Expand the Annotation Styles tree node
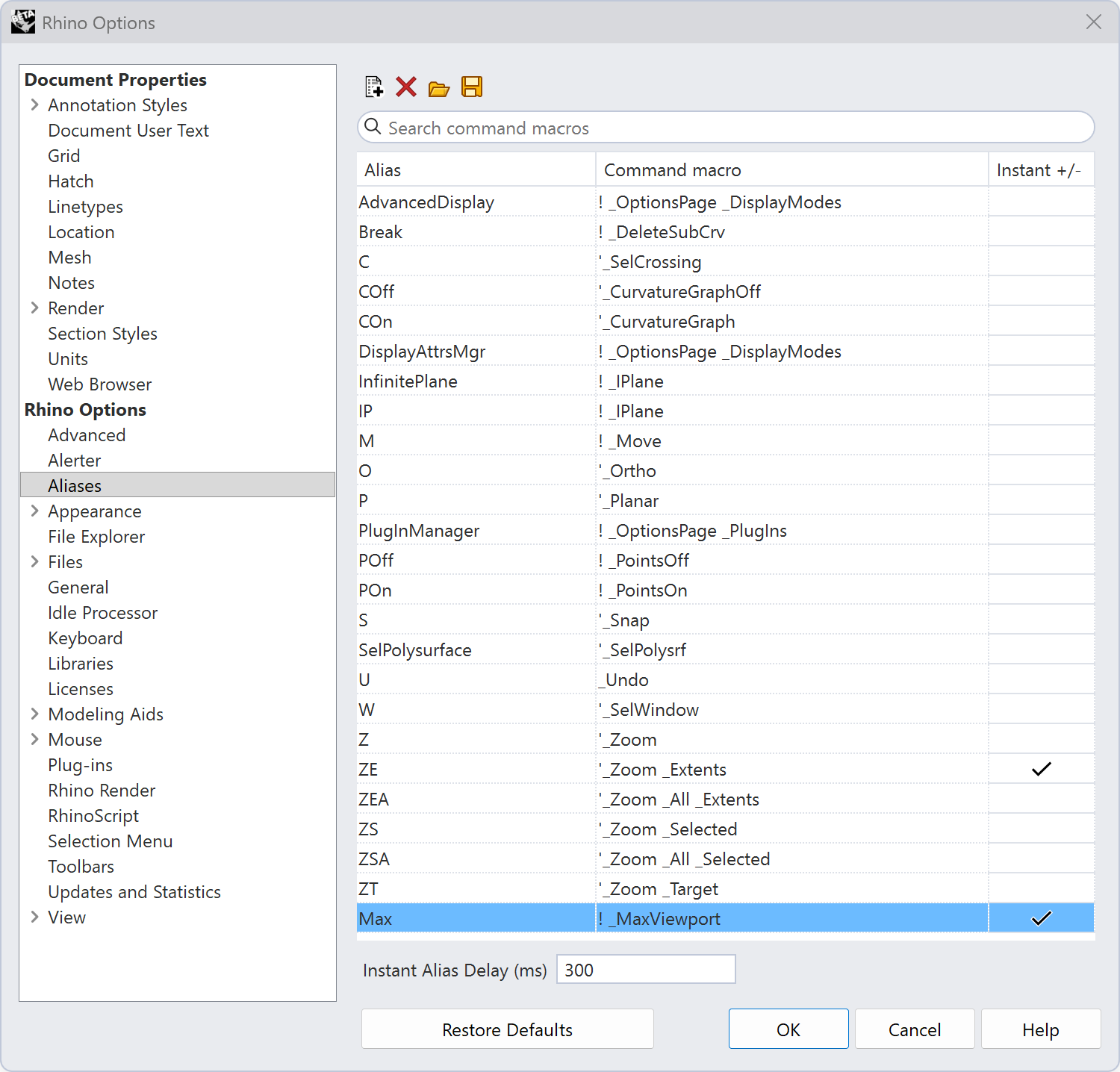The width and height of the screenshot is (1120, 1072). coord(34,105)
